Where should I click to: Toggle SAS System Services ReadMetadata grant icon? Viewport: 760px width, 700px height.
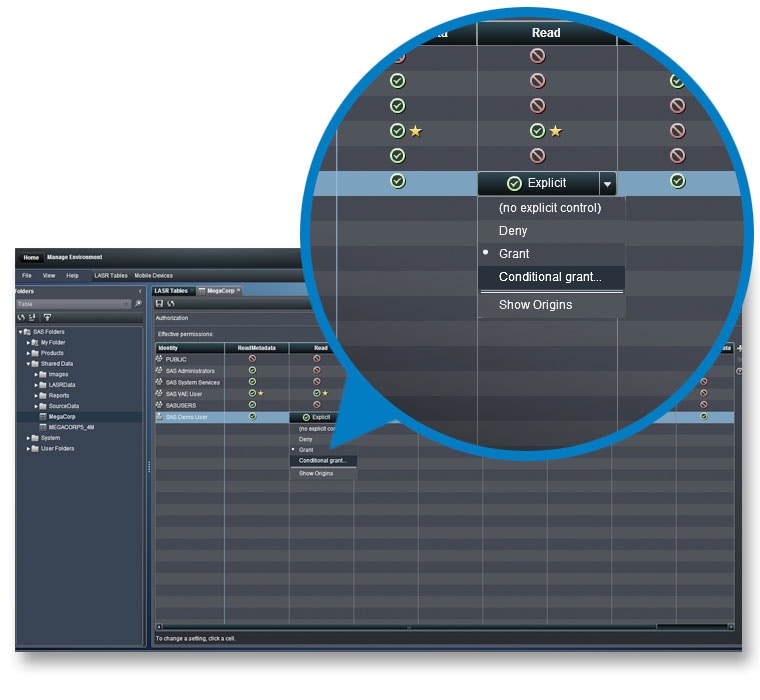252,382
